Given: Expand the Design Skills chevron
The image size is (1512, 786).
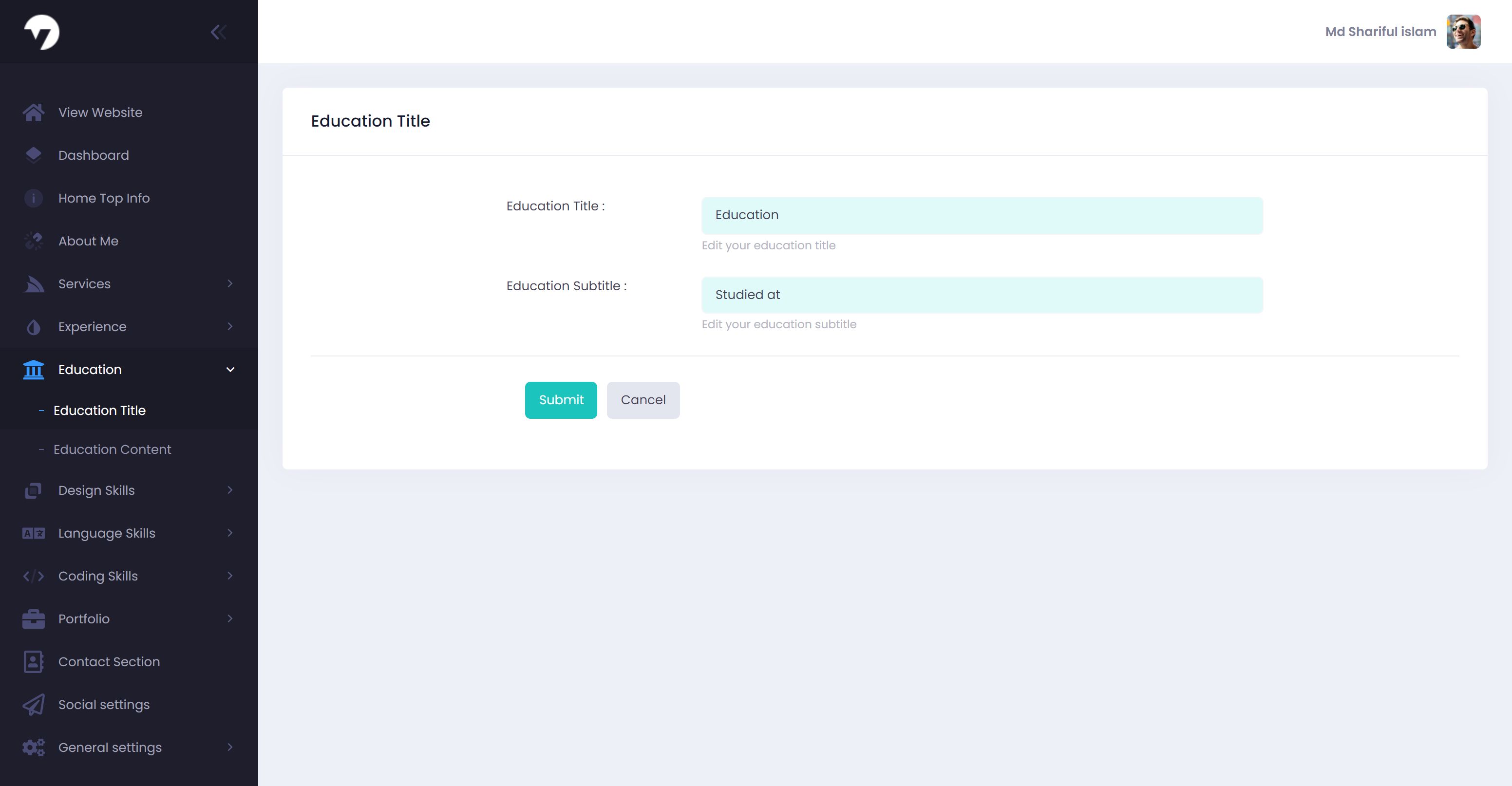Looking at the screenshot, I should (x=230, y=490).
